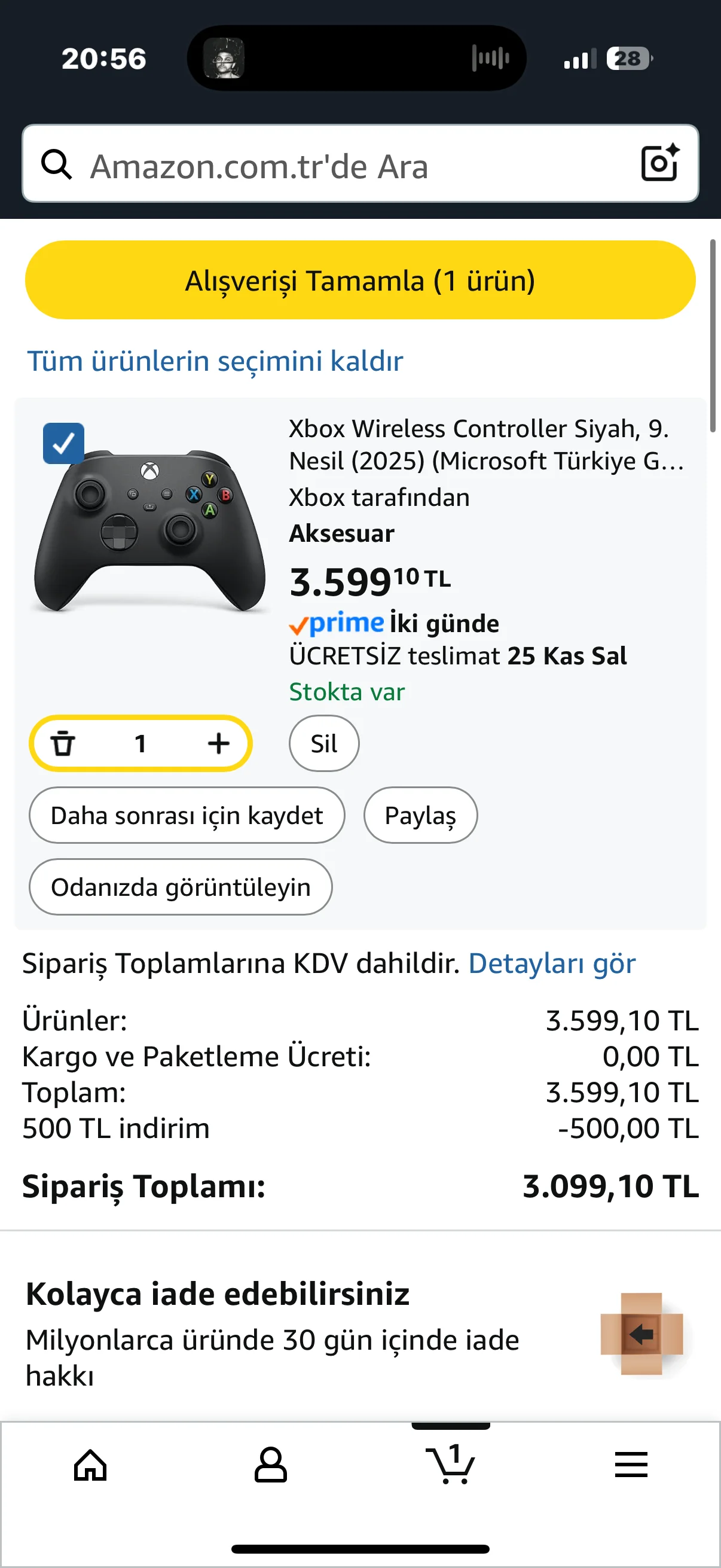The height and width of the screenshot is (1568, 721).
Task: Uncheck the Xbox controller item checkbox
Action: [x=63, y=443]
